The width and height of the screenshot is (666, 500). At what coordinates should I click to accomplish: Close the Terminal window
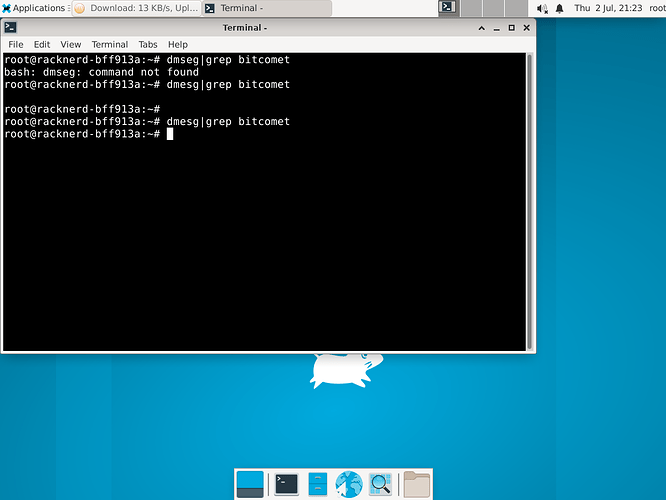pyautogui.click(x=527, y=28)
